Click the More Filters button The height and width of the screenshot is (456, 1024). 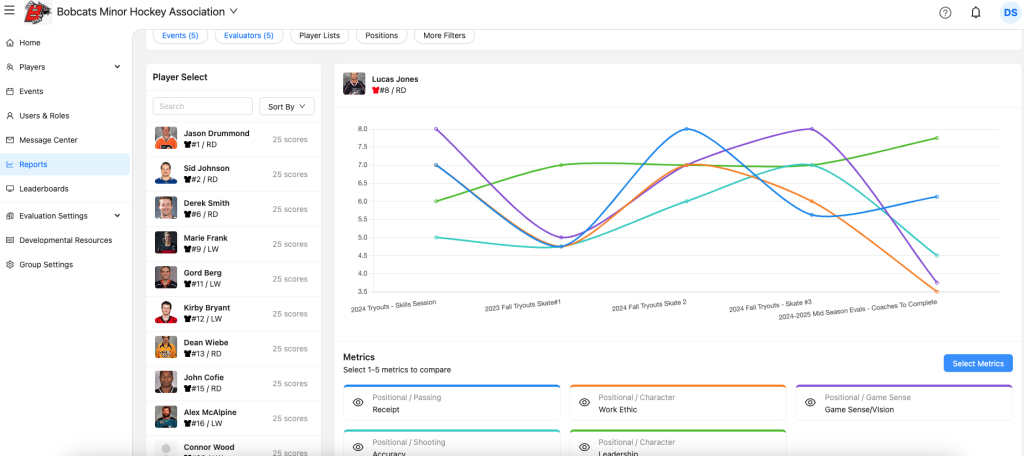[x=445, y=35]
